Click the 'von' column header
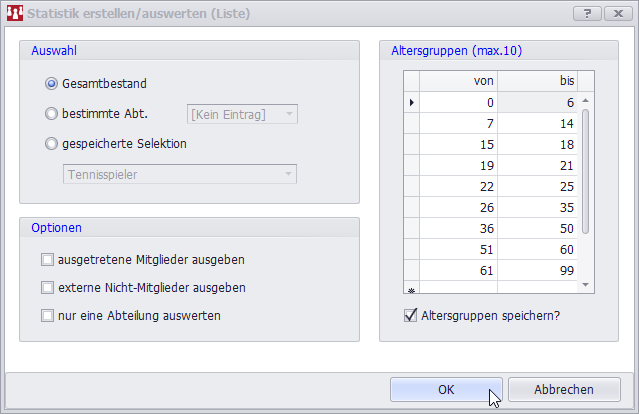This screenshot has width=639, height=414. click(x=458, y=81)
